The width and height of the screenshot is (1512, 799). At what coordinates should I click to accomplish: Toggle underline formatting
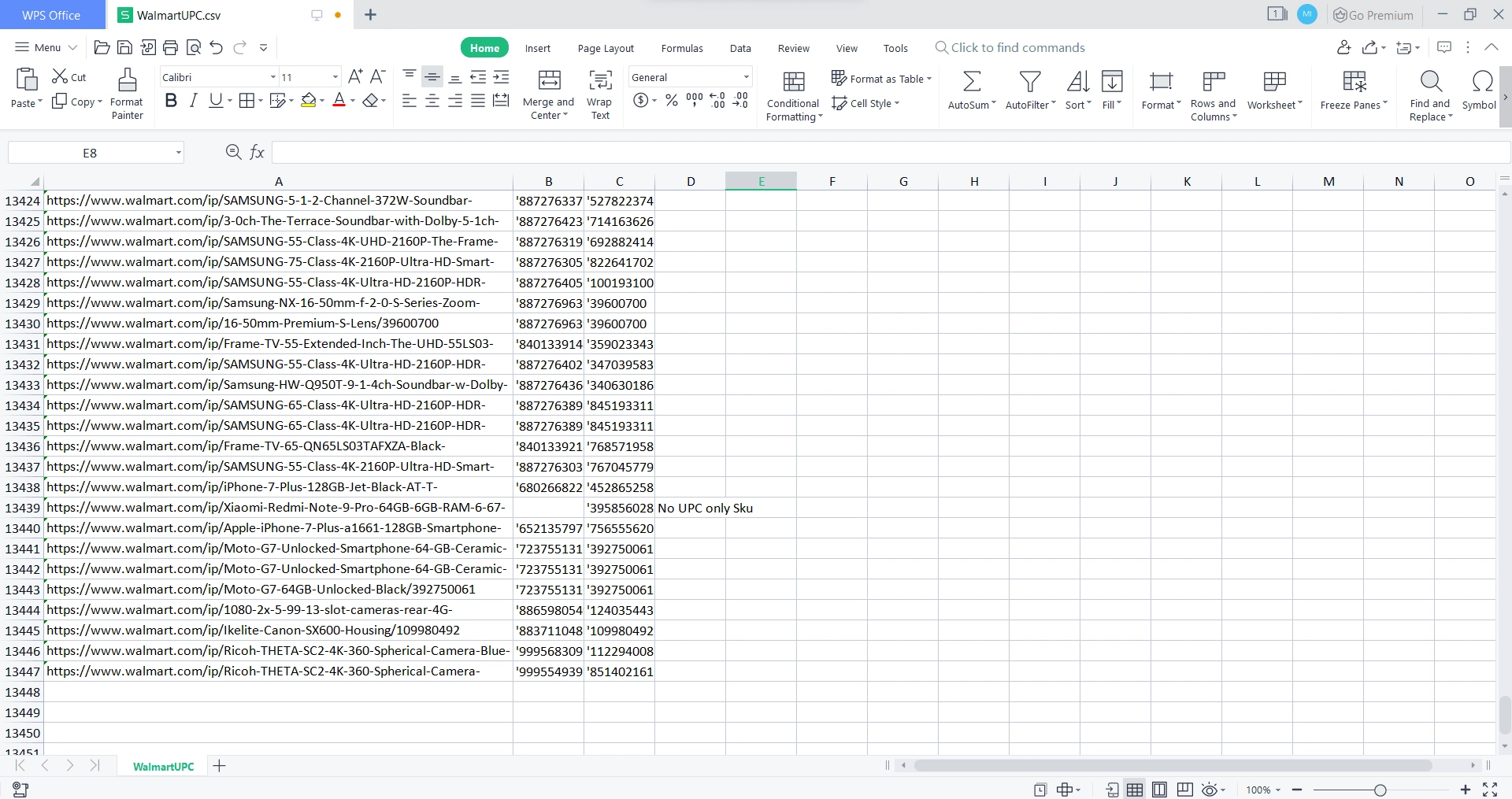click(215, 101)
